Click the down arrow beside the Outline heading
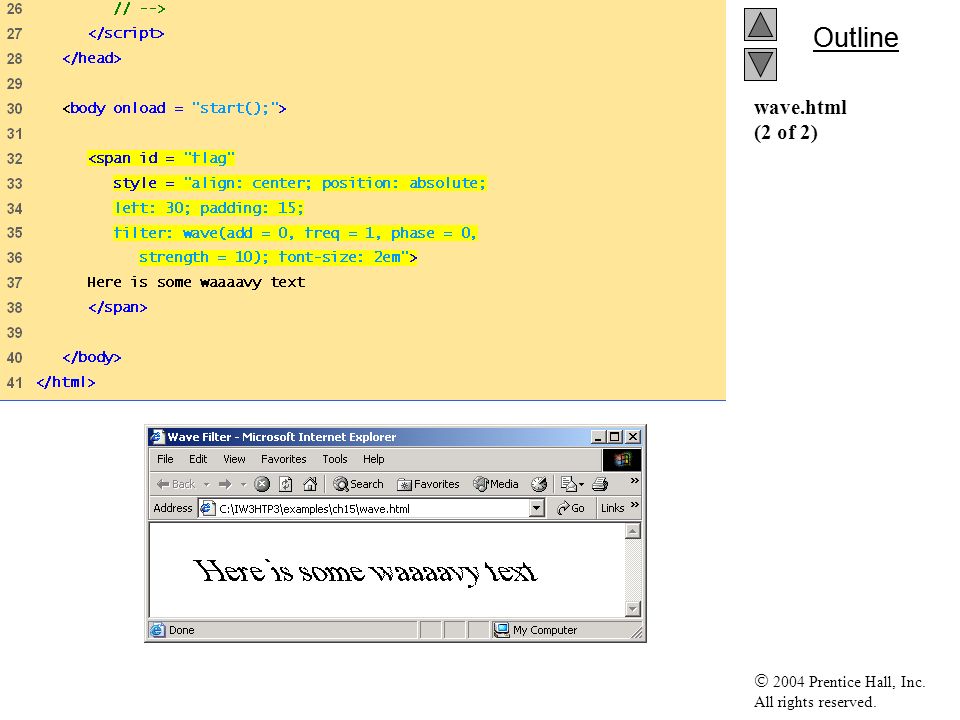960x720 pixels. click(x=760, y=64)
